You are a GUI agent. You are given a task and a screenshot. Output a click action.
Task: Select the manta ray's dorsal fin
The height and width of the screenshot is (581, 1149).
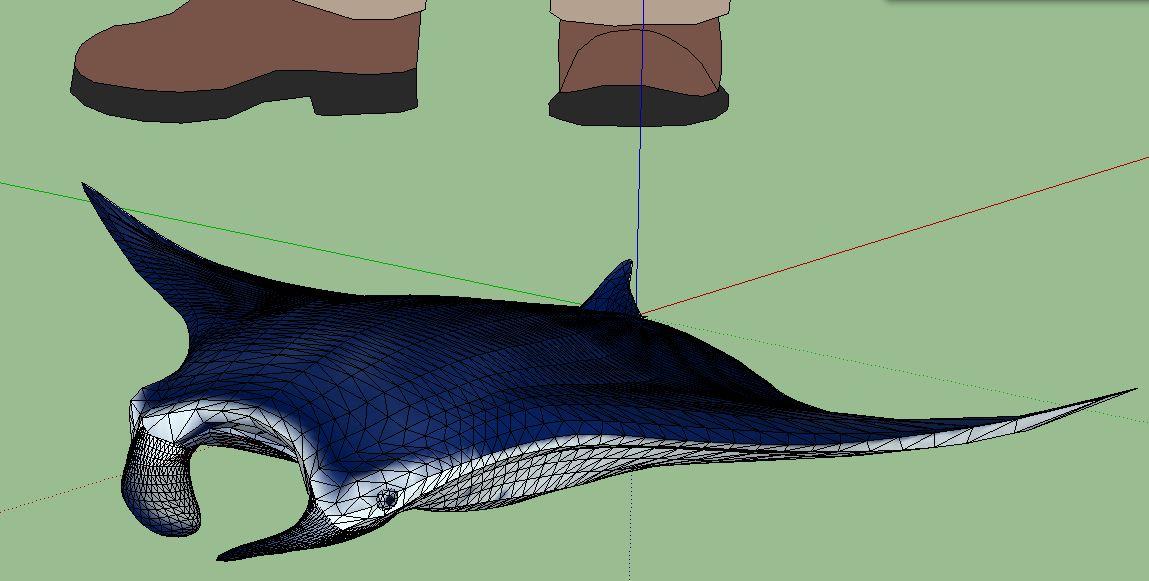[x=613, y=289]
